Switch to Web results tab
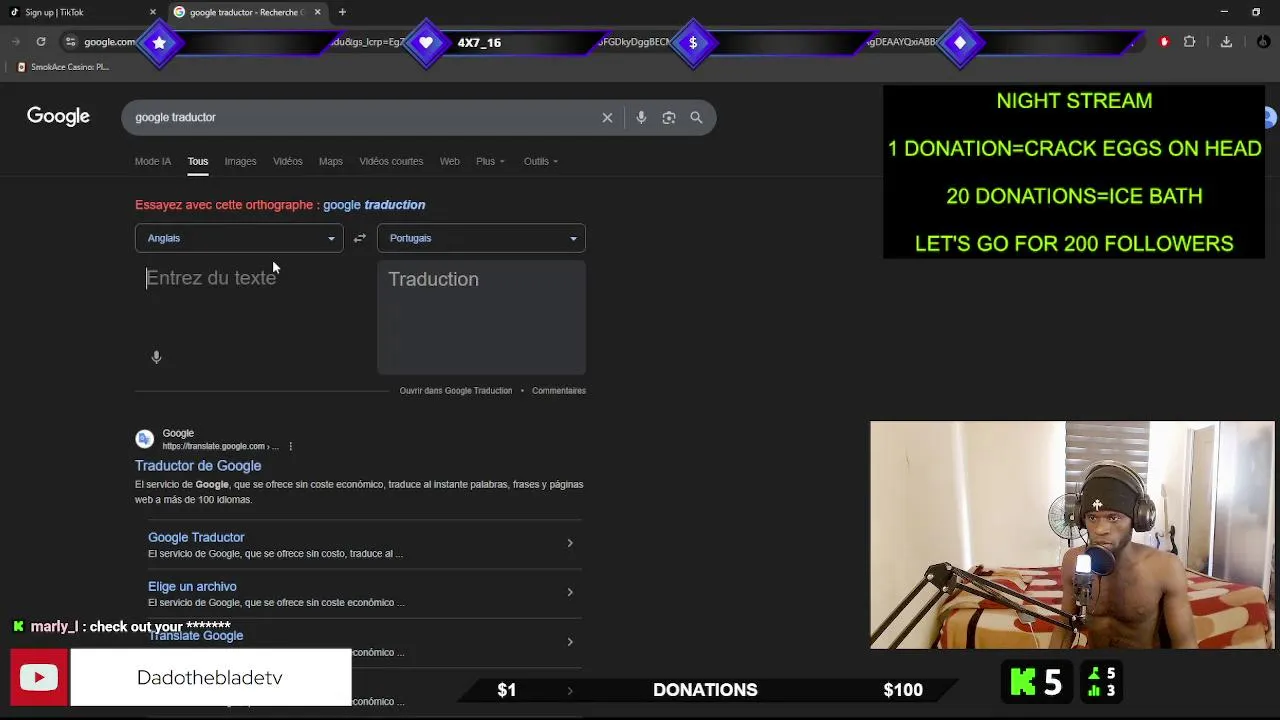 click(450, 161)
